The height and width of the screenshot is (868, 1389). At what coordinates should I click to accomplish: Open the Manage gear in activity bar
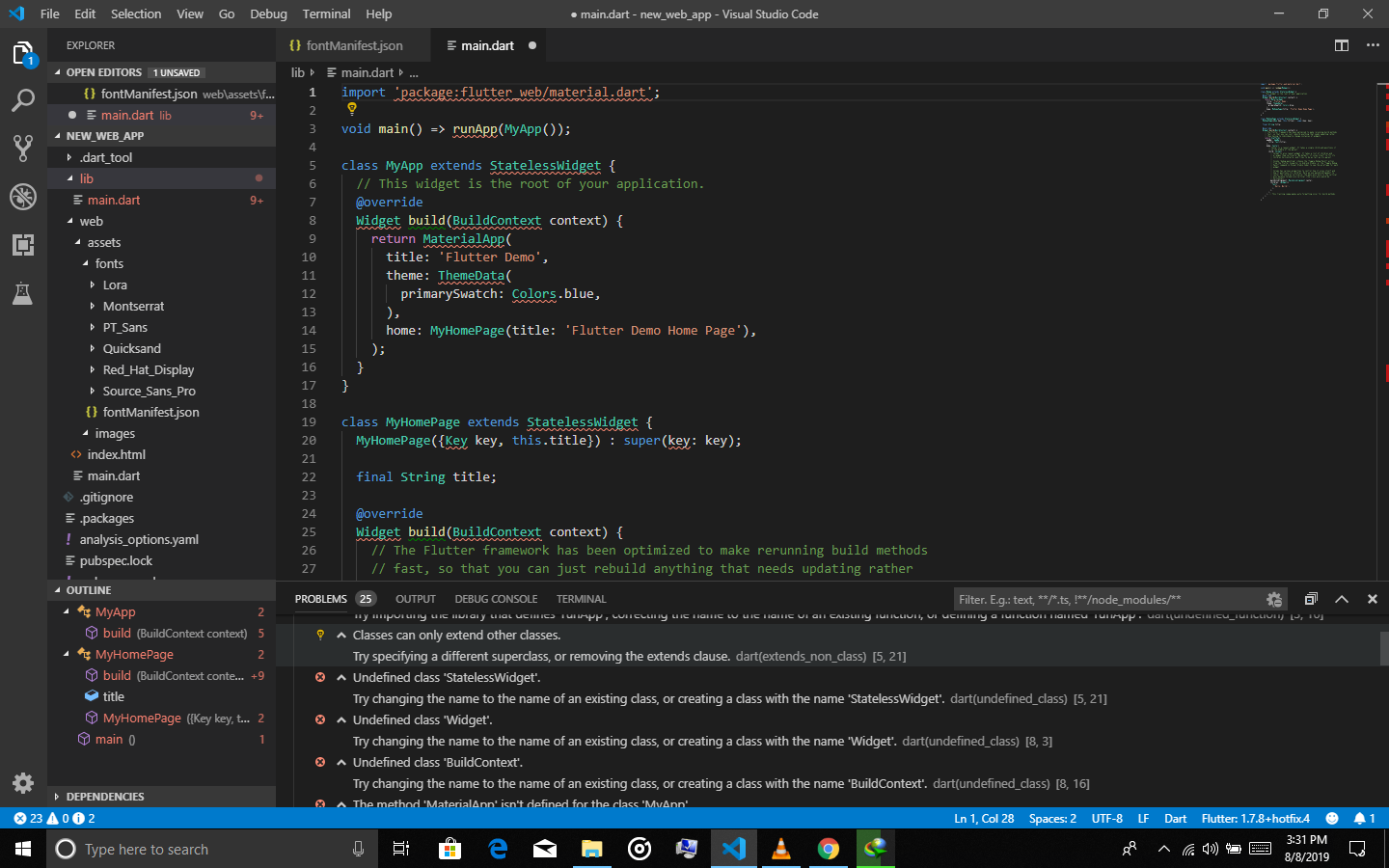(x=23, y=782)
